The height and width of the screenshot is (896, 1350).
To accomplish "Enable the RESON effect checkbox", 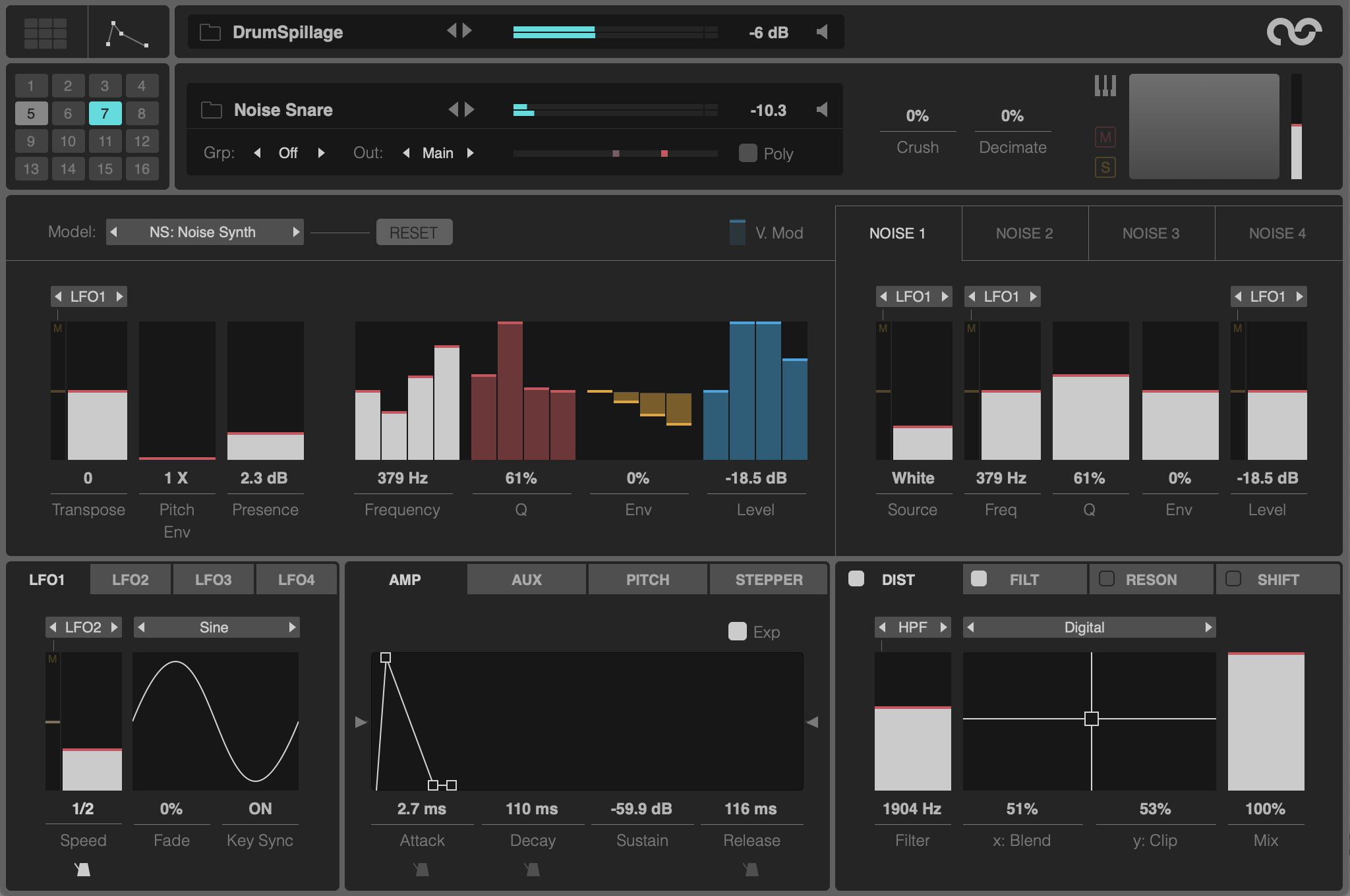I will (x=1107, y=578).
